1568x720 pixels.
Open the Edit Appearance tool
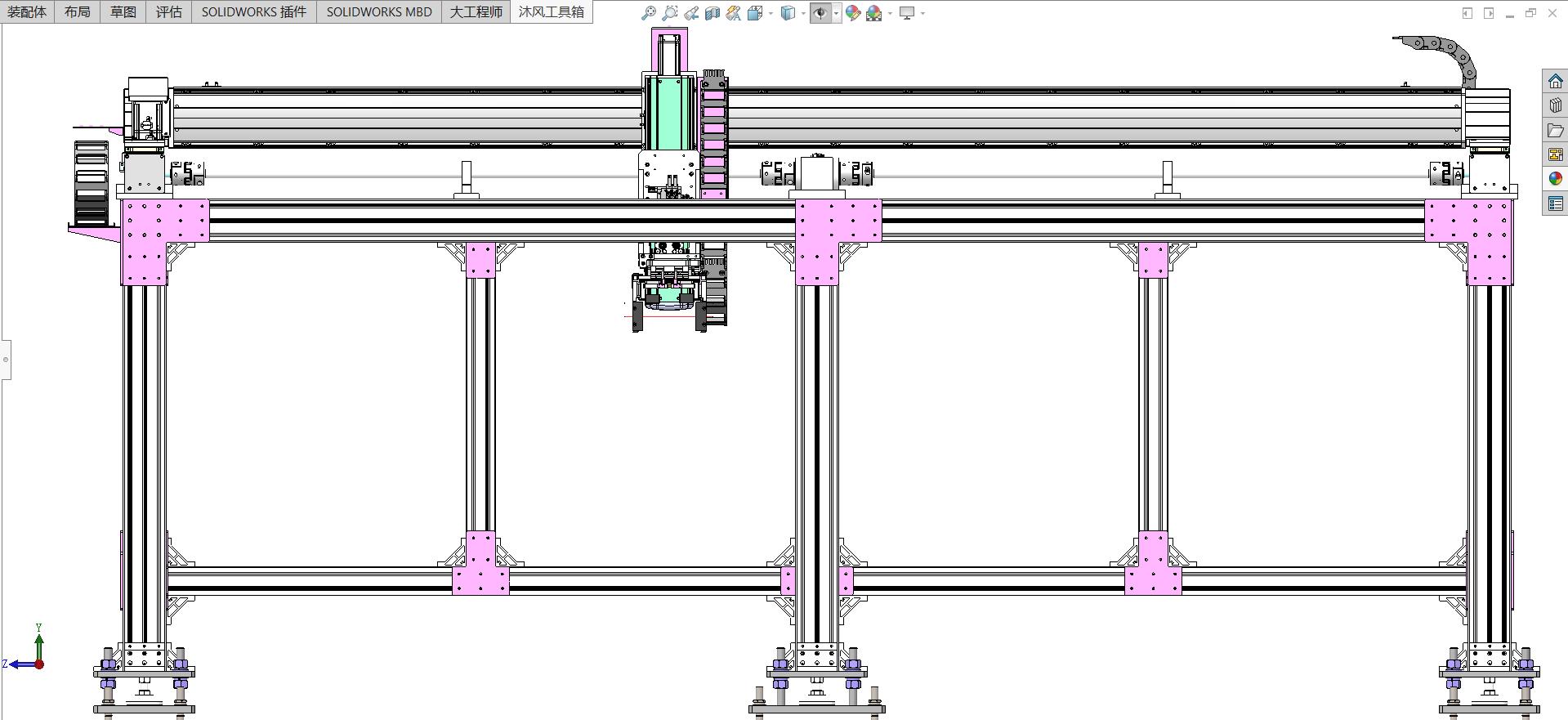[x=853, y=13]
